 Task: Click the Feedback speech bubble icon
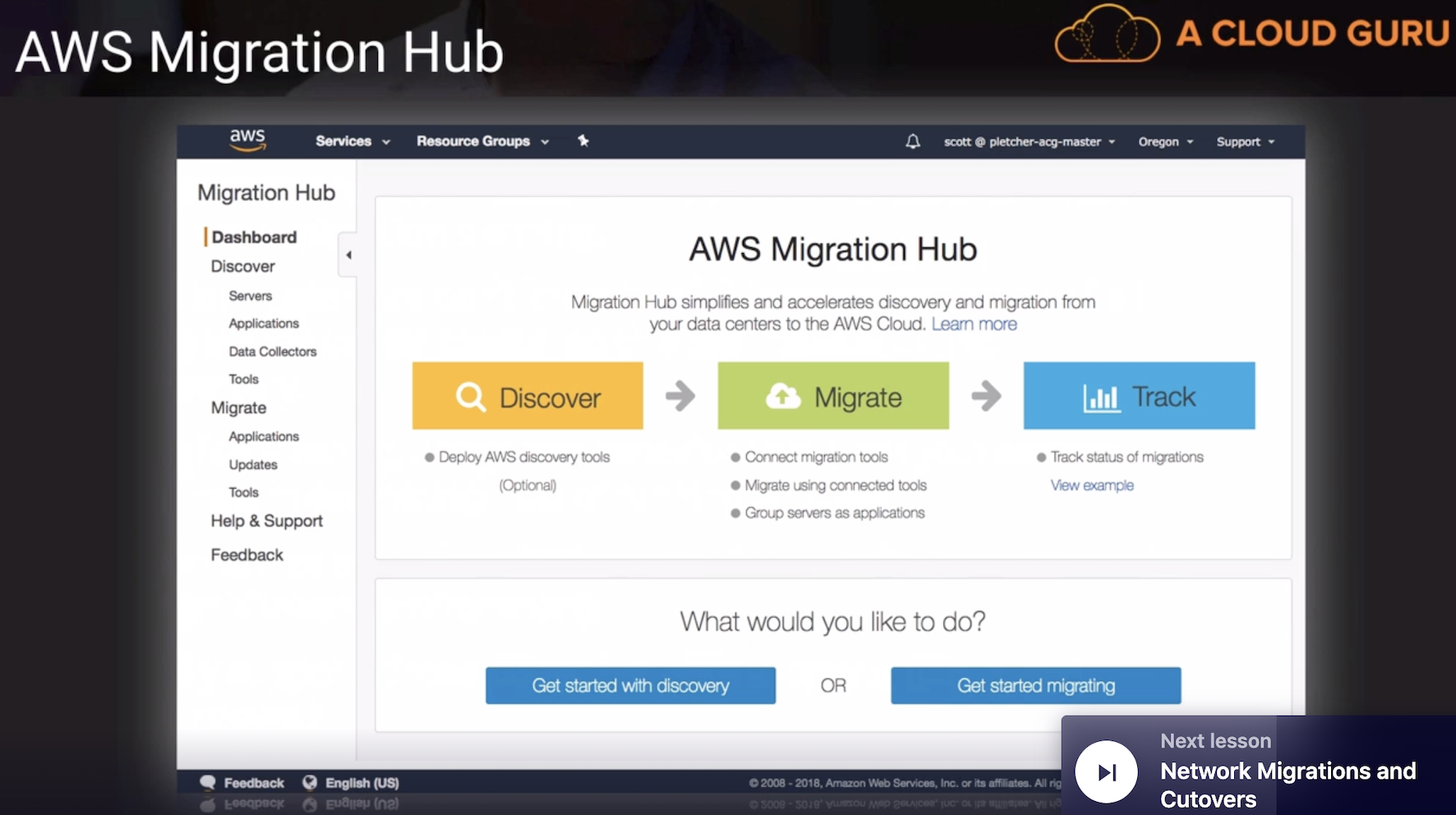(208, 782)
